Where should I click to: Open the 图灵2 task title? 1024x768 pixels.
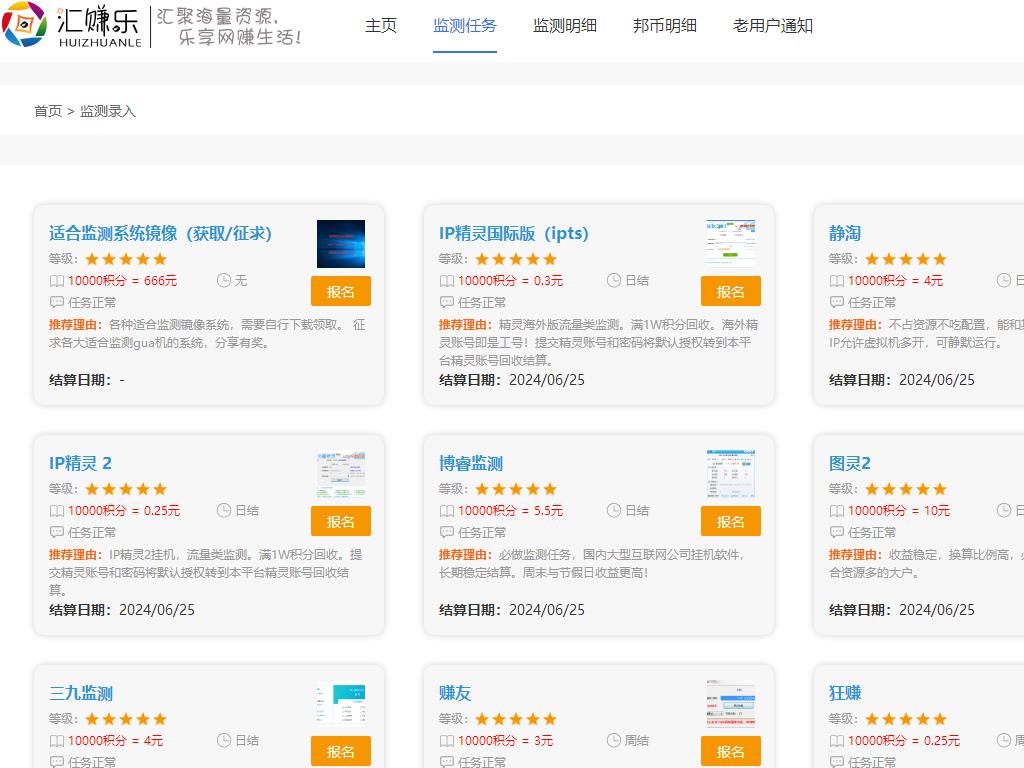point(850,463)
